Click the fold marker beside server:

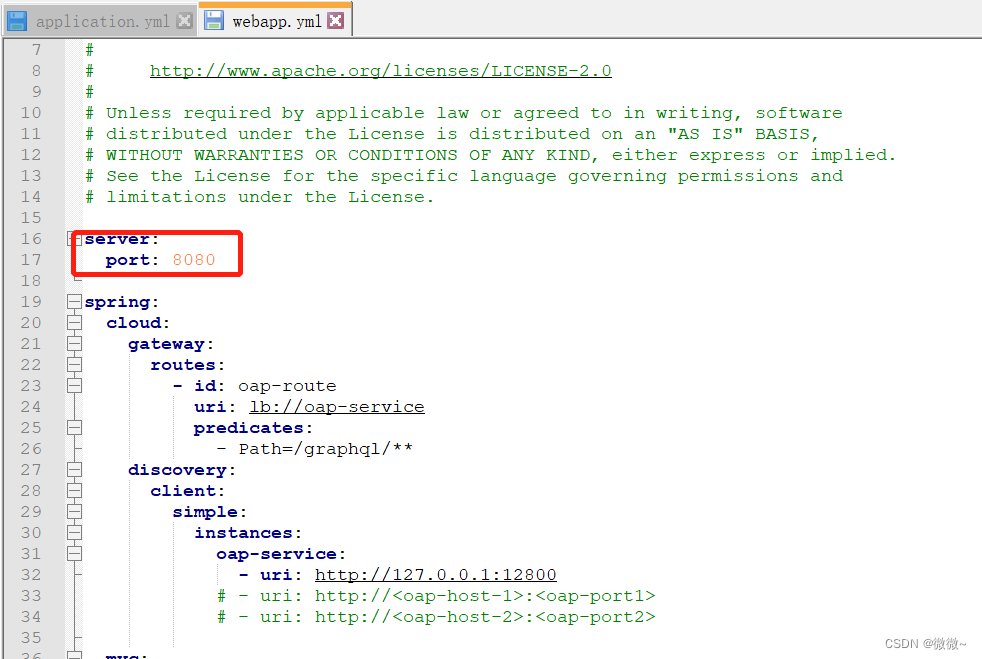coord(75,238)
